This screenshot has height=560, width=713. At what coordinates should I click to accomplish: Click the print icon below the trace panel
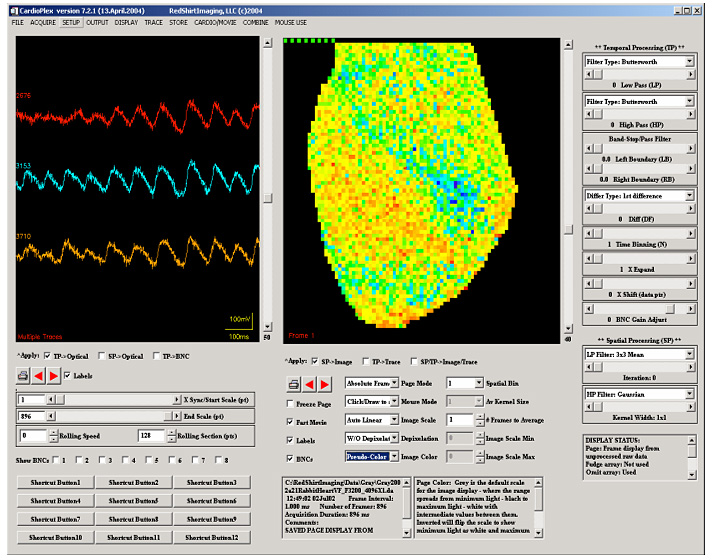point(23,376)
